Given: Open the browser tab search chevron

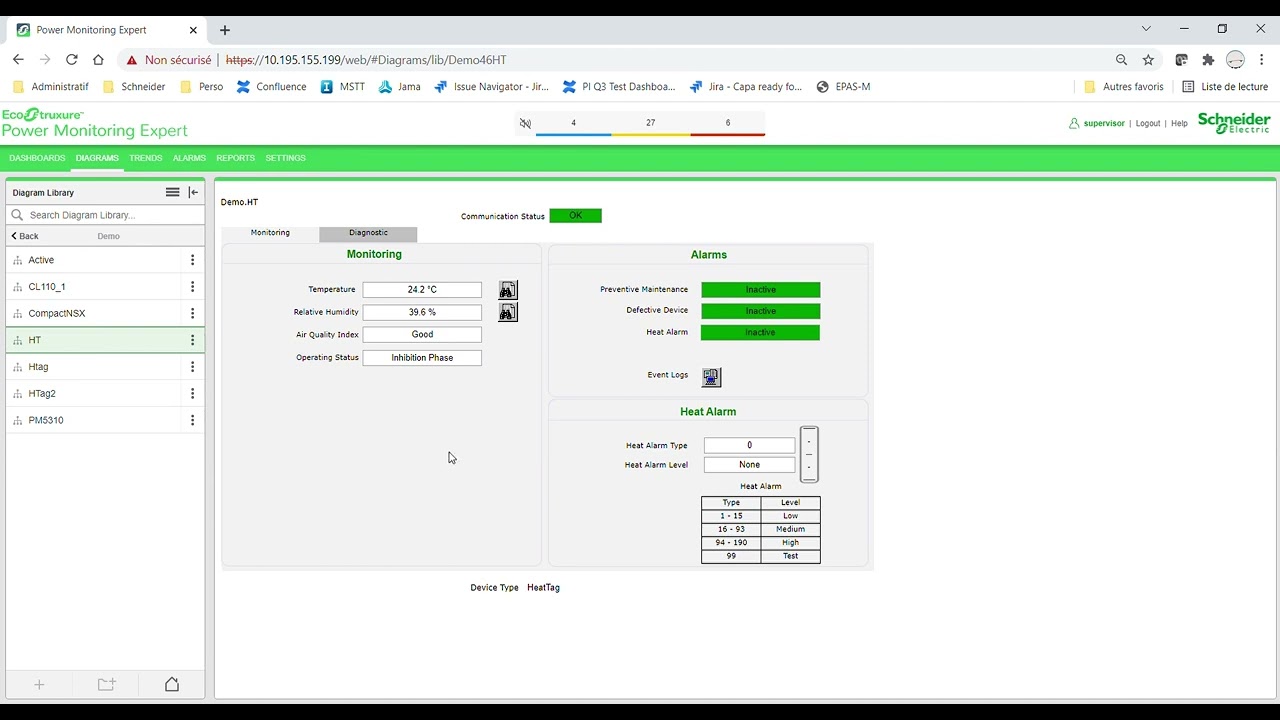Looking at the screenshot, I should (1146, 29).
